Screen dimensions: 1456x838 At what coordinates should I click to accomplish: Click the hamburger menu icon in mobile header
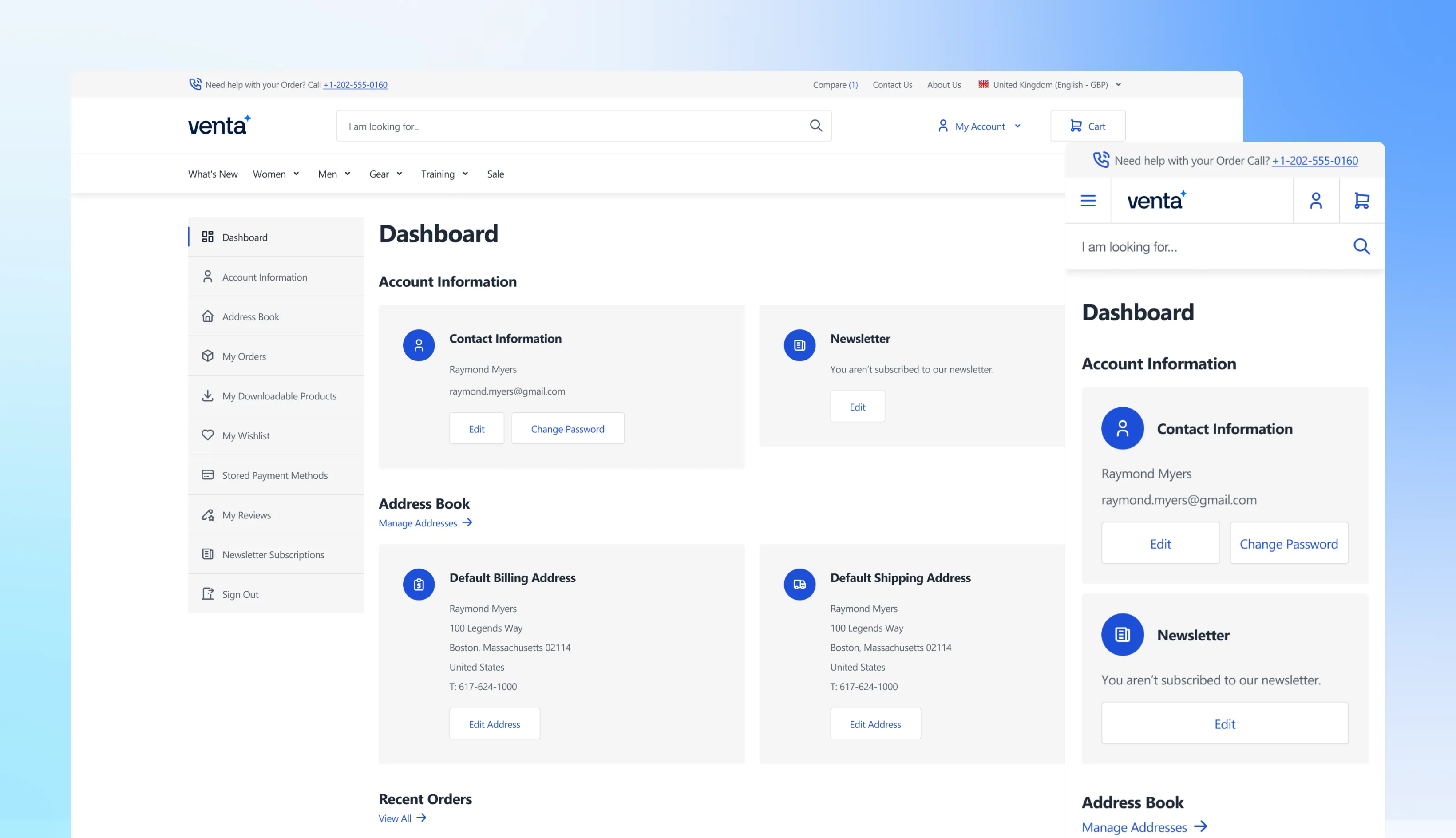pyautogui.click(x=1088, y=201)
